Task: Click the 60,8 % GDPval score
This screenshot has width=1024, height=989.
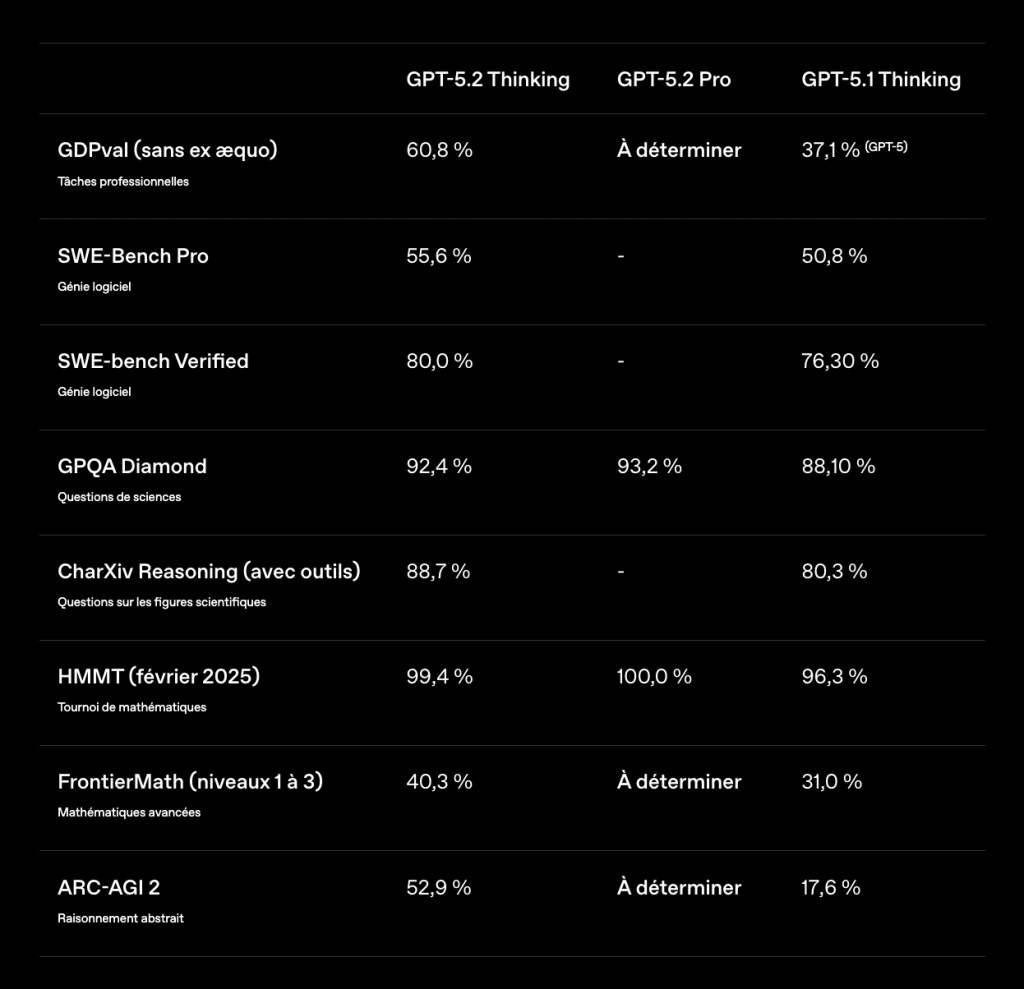Action: 439,150
